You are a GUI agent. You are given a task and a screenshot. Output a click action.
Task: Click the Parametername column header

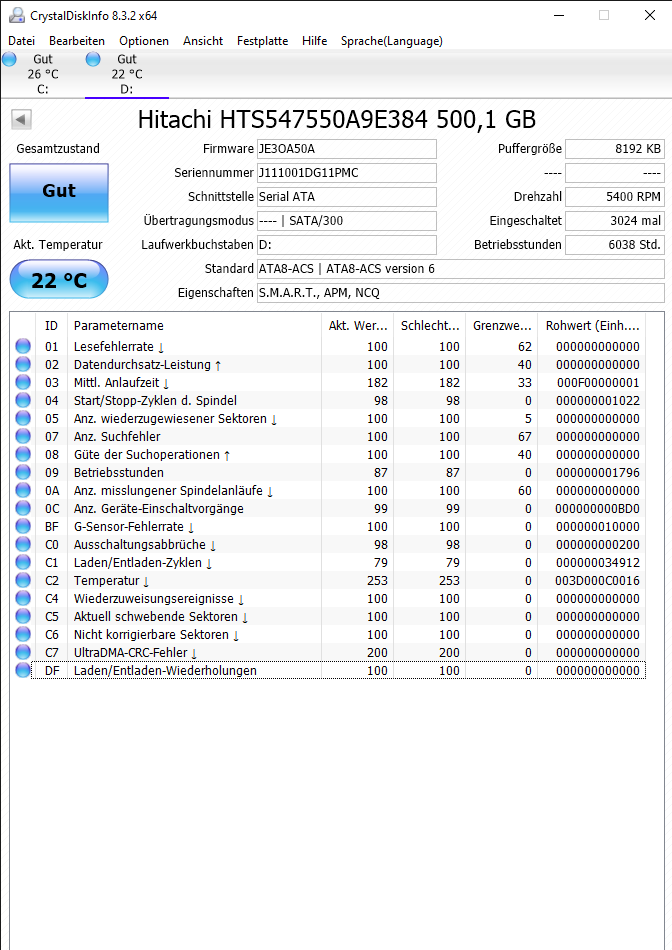pos(194,325)
